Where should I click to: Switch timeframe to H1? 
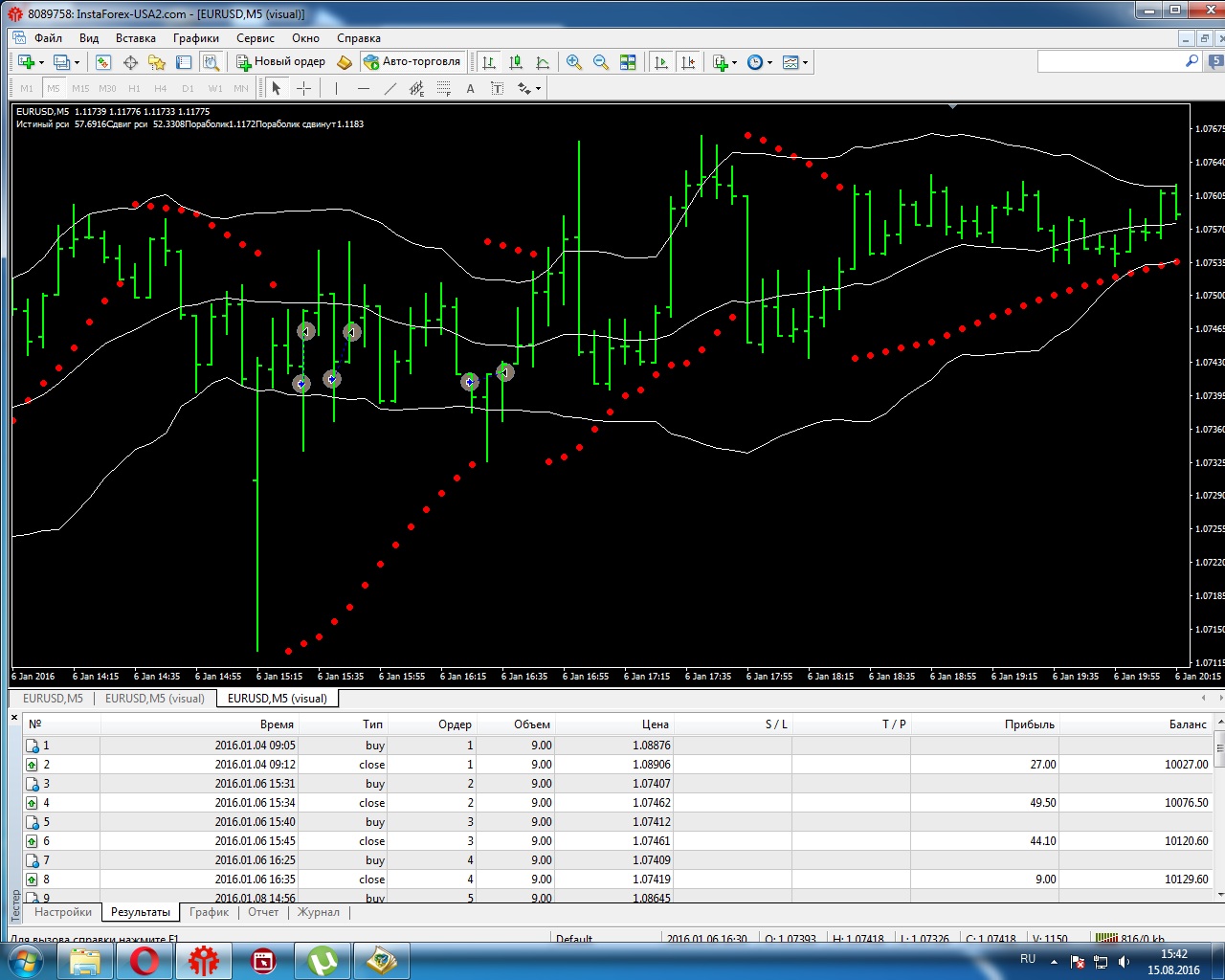click(134, 89)
